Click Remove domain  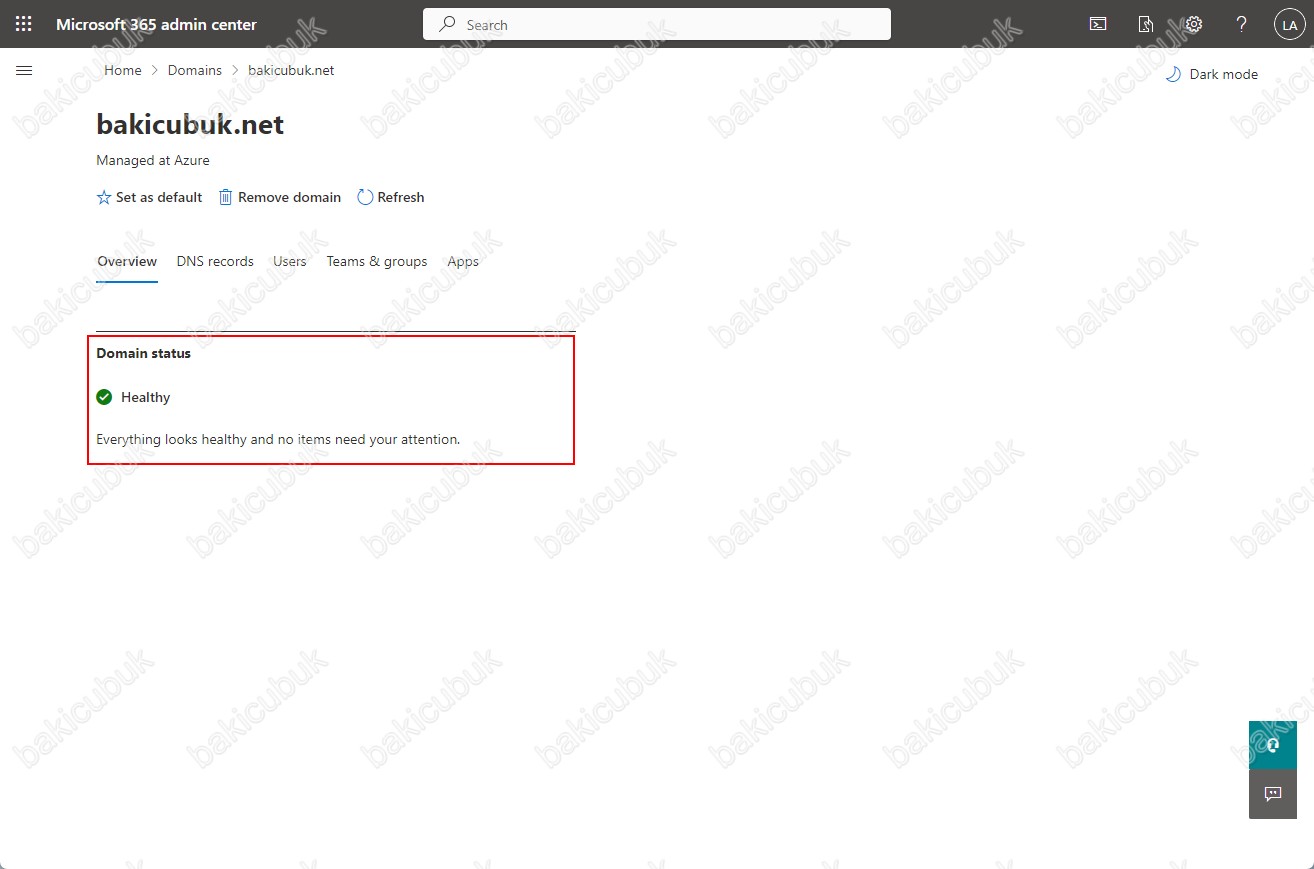[x=280, y=197]
